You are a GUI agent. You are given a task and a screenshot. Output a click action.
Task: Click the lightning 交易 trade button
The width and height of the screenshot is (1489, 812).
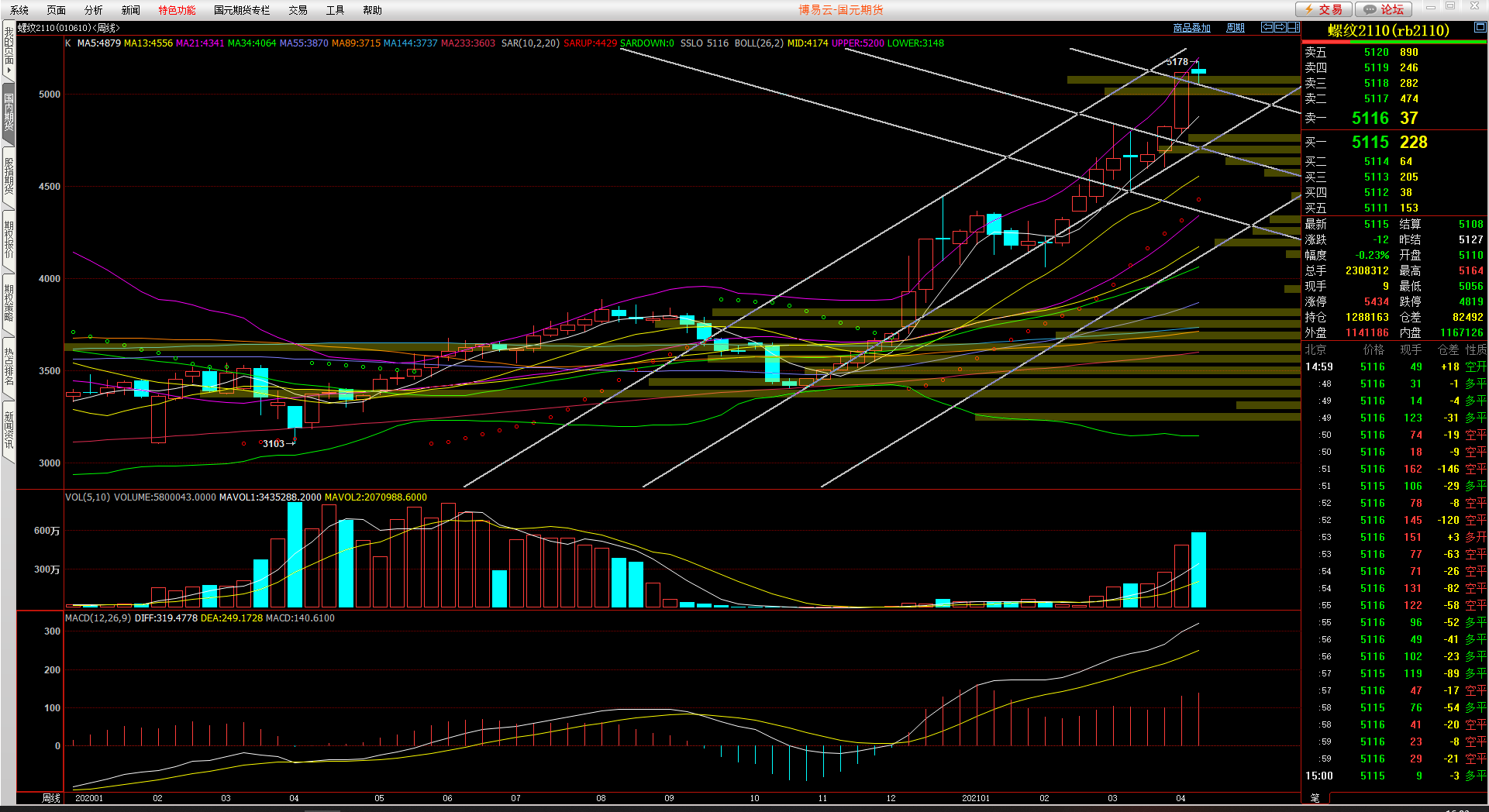coord(1324,9)
